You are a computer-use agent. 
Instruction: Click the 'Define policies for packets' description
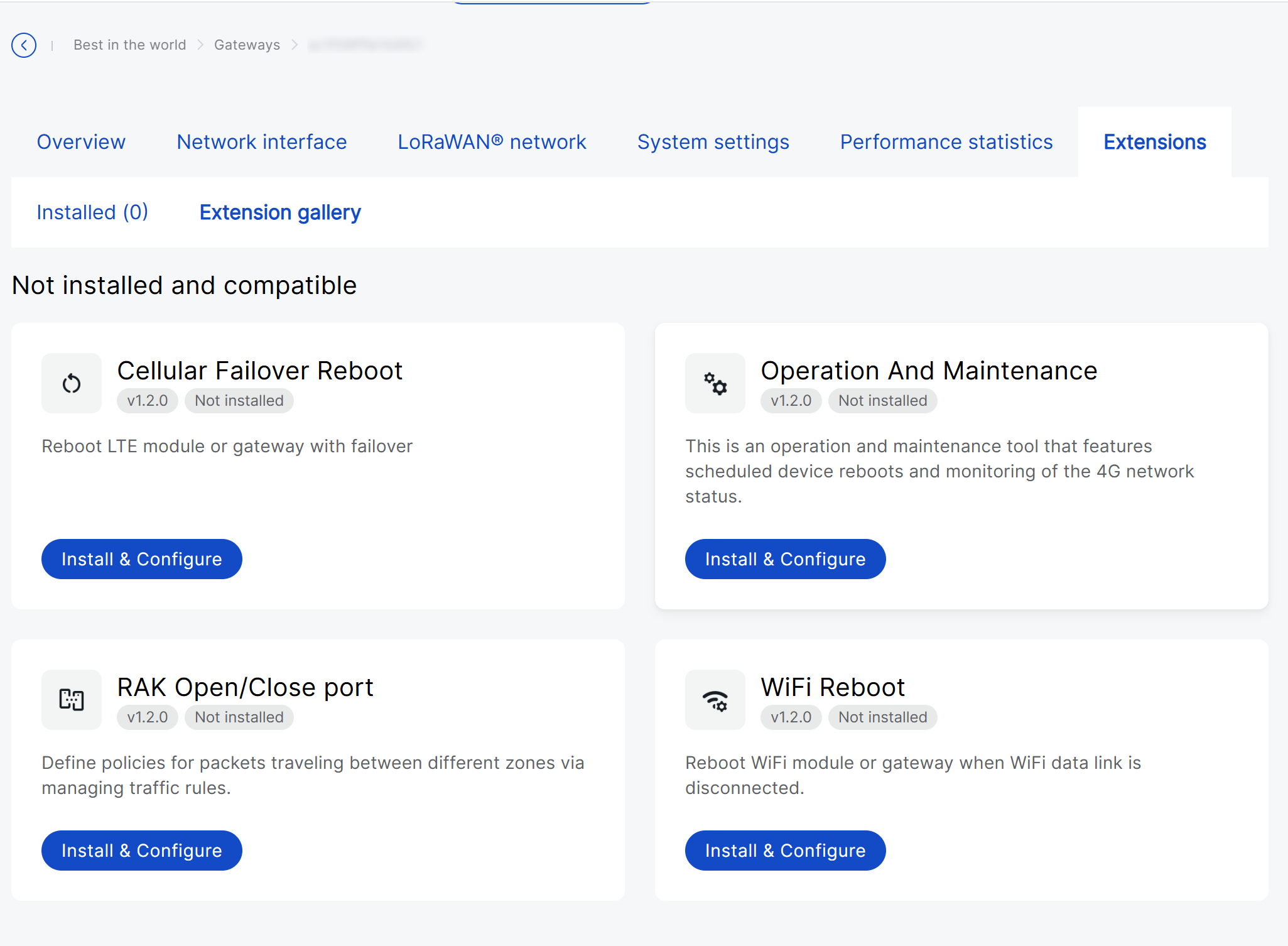point(313,775)
